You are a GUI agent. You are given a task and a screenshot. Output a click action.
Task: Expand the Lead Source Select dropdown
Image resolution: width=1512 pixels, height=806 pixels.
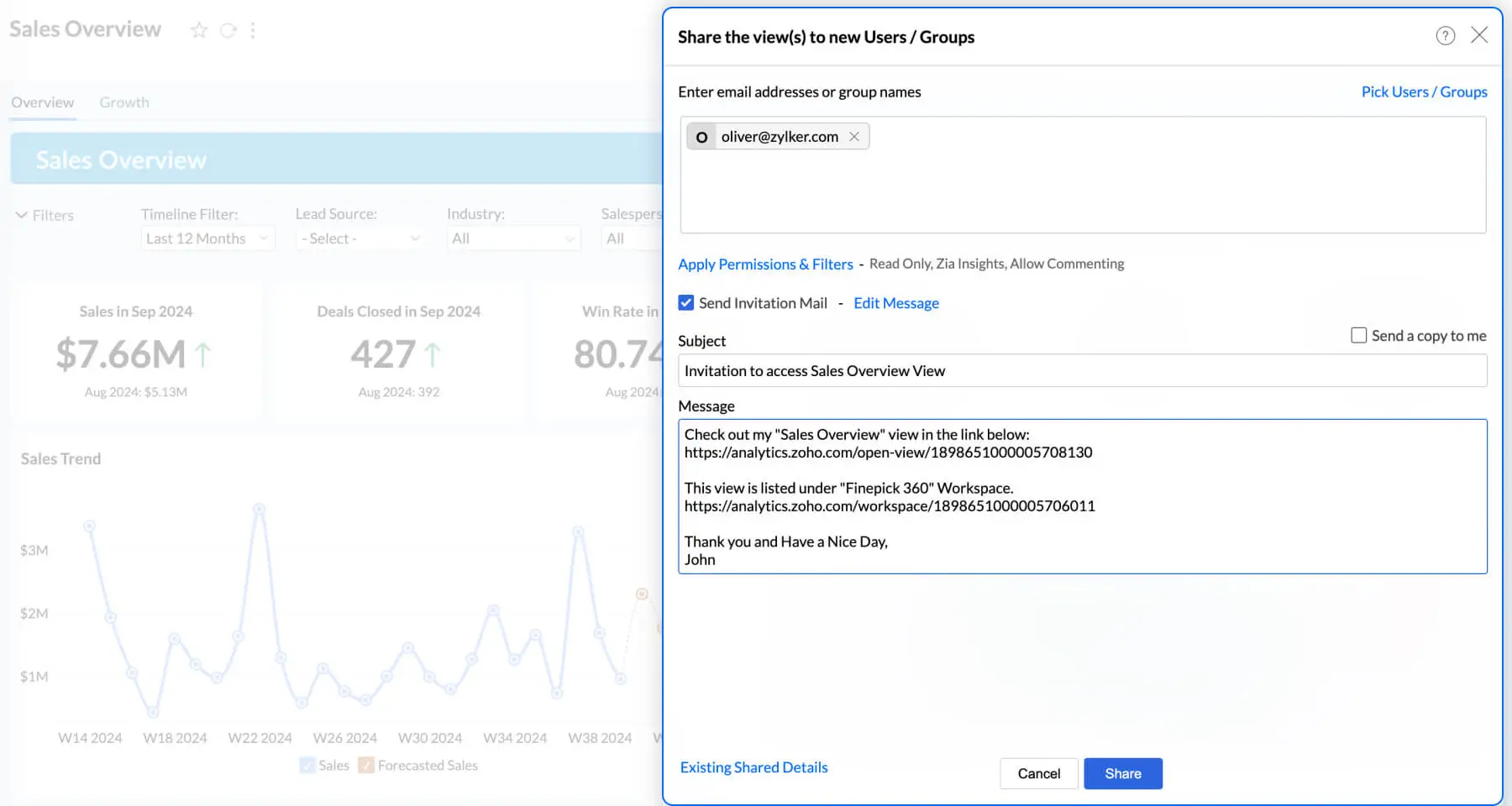pos(360,238)
